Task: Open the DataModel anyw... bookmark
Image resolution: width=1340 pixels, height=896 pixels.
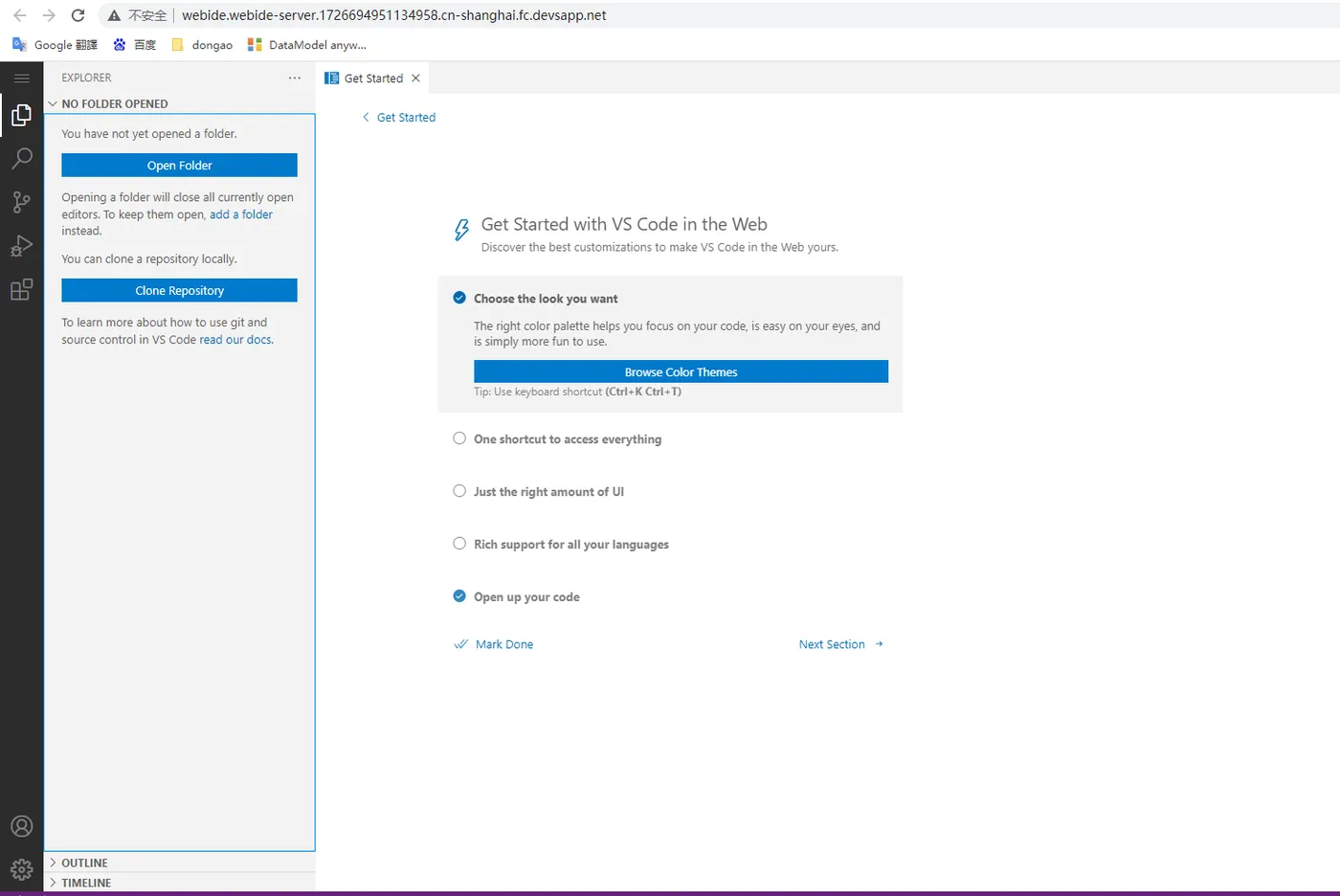Action: click(307, 45)
